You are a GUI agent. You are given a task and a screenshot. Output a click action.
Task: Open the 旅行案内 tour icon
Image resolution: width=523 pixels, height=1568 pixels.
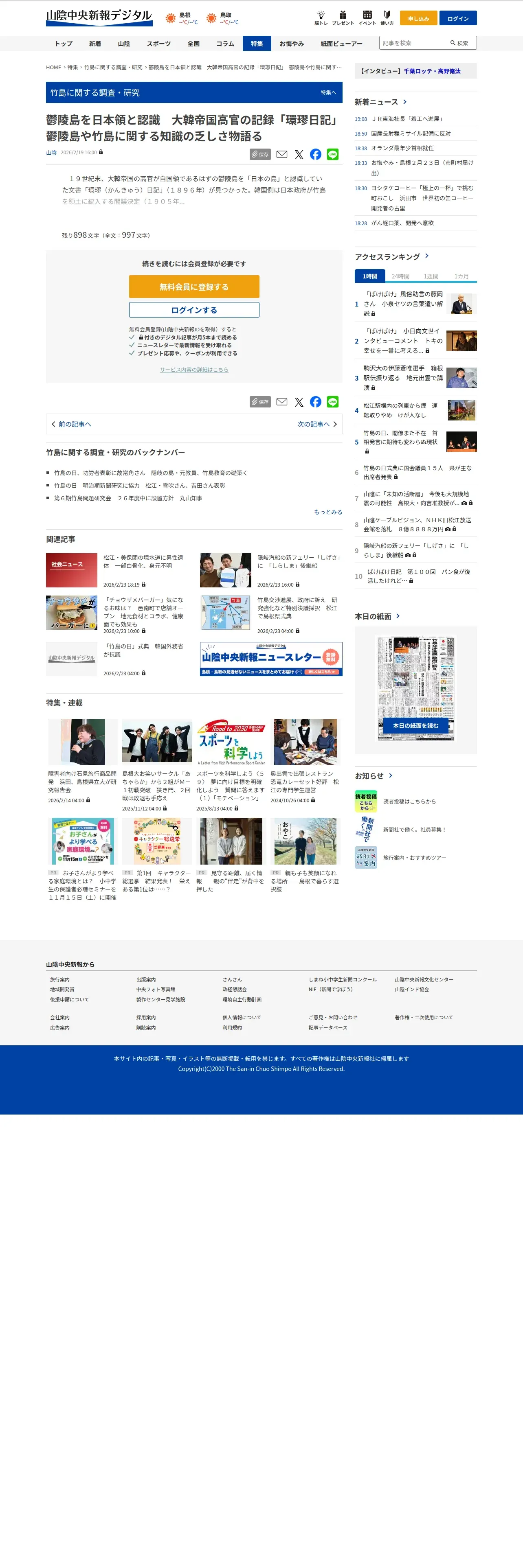(x=366, y=857)
